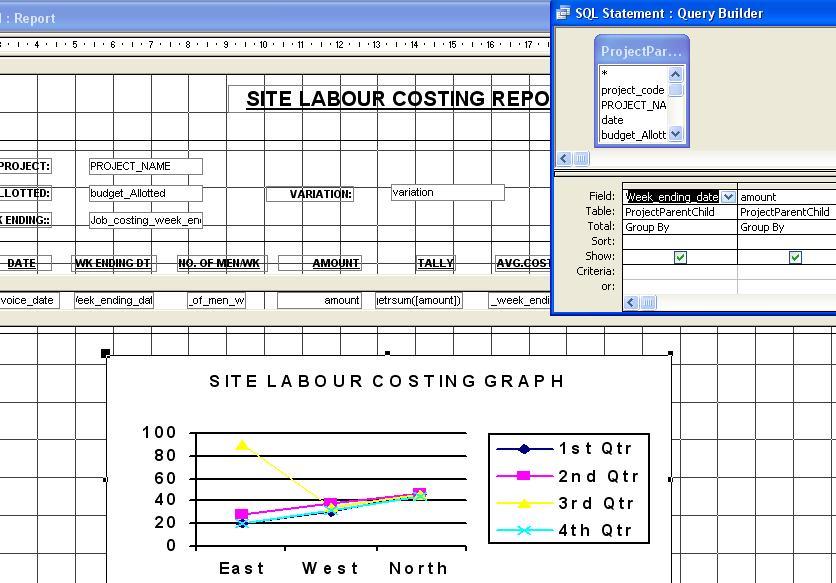Click the amount field cell in query grid
The width and height of the screenshot is (836, 583).
787,197
